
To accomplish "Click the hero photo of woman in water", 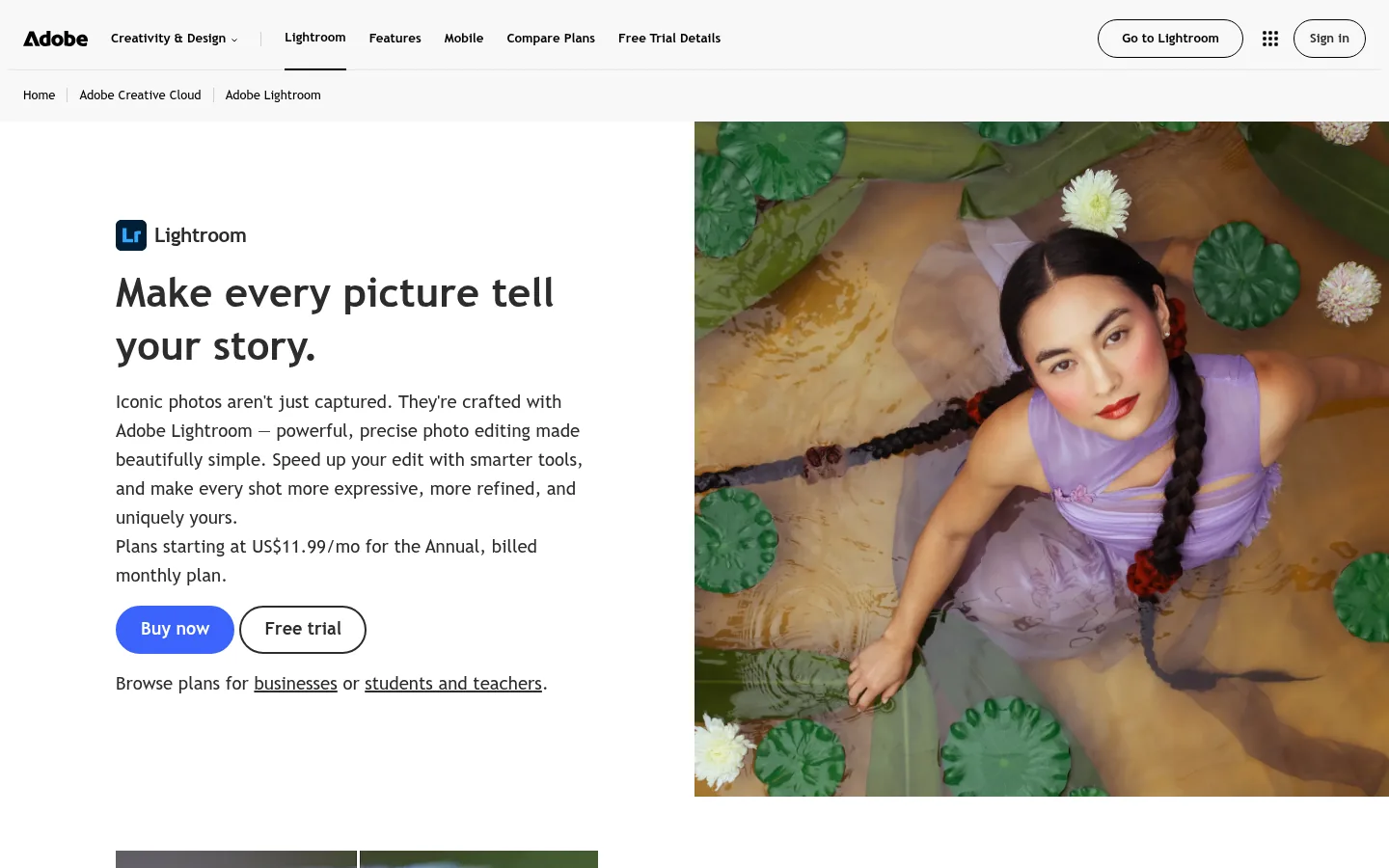I will (x=1042, y=459).
